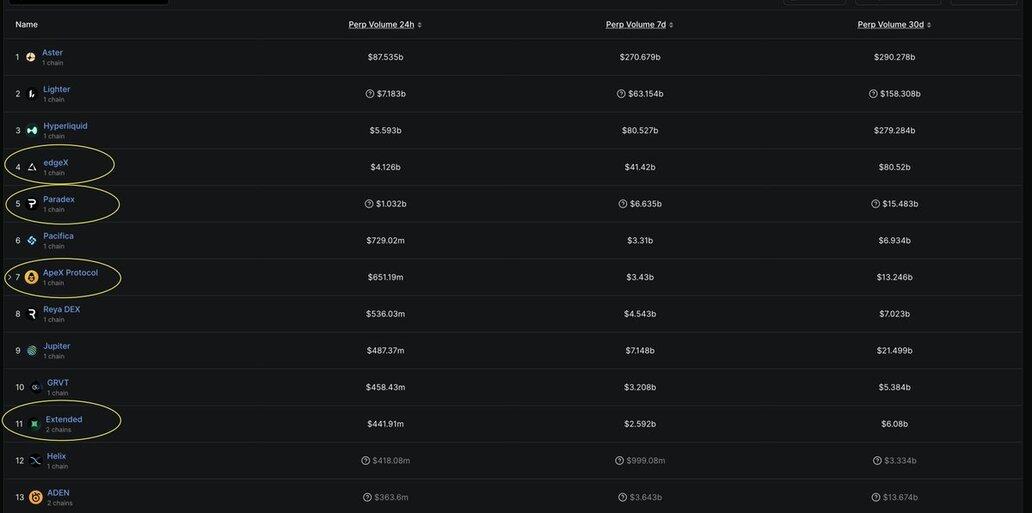Click the Lighter protocol logo icon
This screenshot has width=1032, height=513.
(32, 94)
